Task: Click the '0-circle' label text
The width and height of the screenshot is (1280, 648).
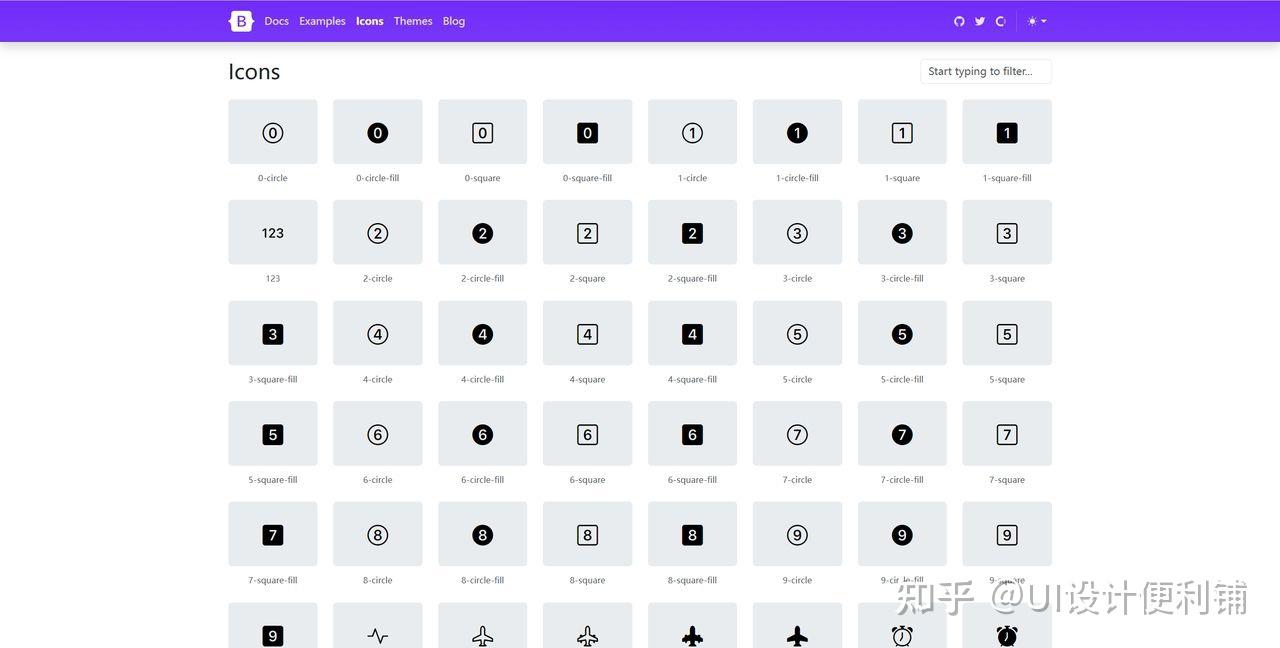Action: (x=273, y=178)
